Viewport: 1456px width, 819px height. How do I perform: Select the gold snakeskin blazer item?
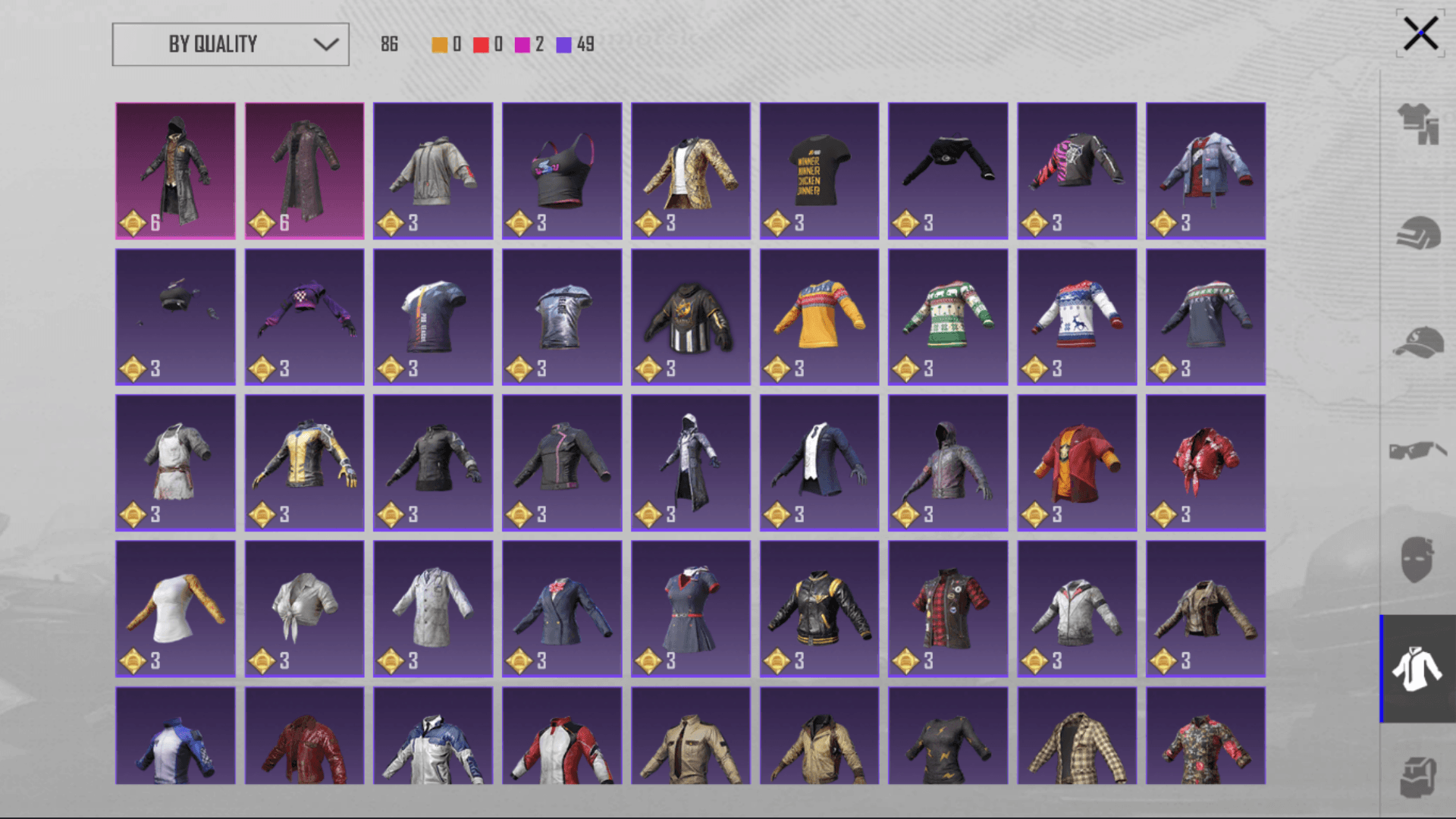click(691, 171)
